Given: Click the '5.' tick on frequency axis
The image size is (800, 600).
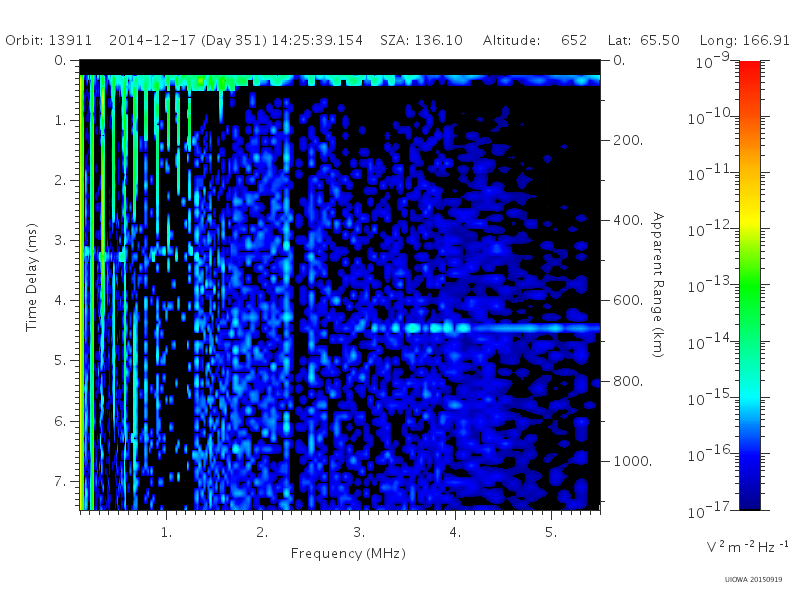Looking at the screenshot, I should (x=551, y=533).
